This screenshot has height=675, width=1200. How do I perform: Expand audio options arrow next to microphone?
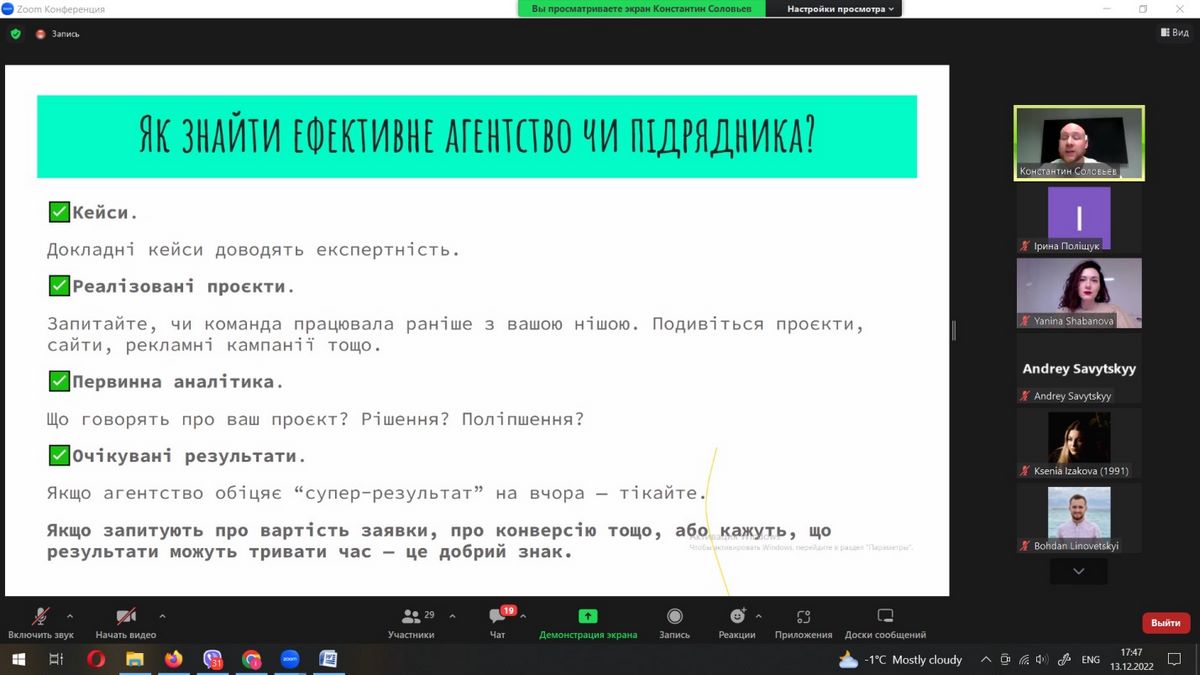coord(70,616)
